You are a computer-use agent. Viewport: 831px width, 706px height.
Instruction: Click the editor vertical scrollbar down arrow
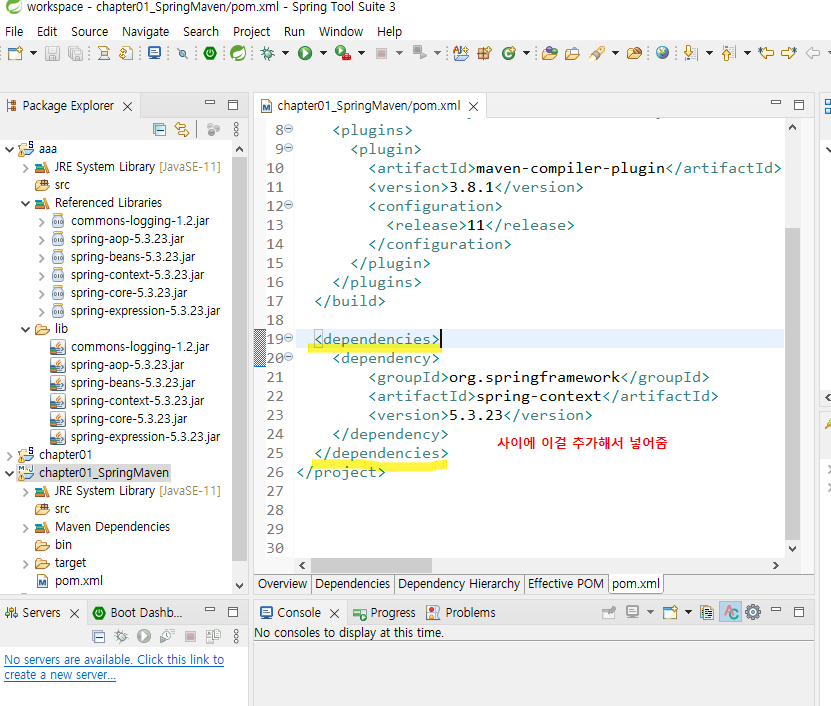coord(792,549)
